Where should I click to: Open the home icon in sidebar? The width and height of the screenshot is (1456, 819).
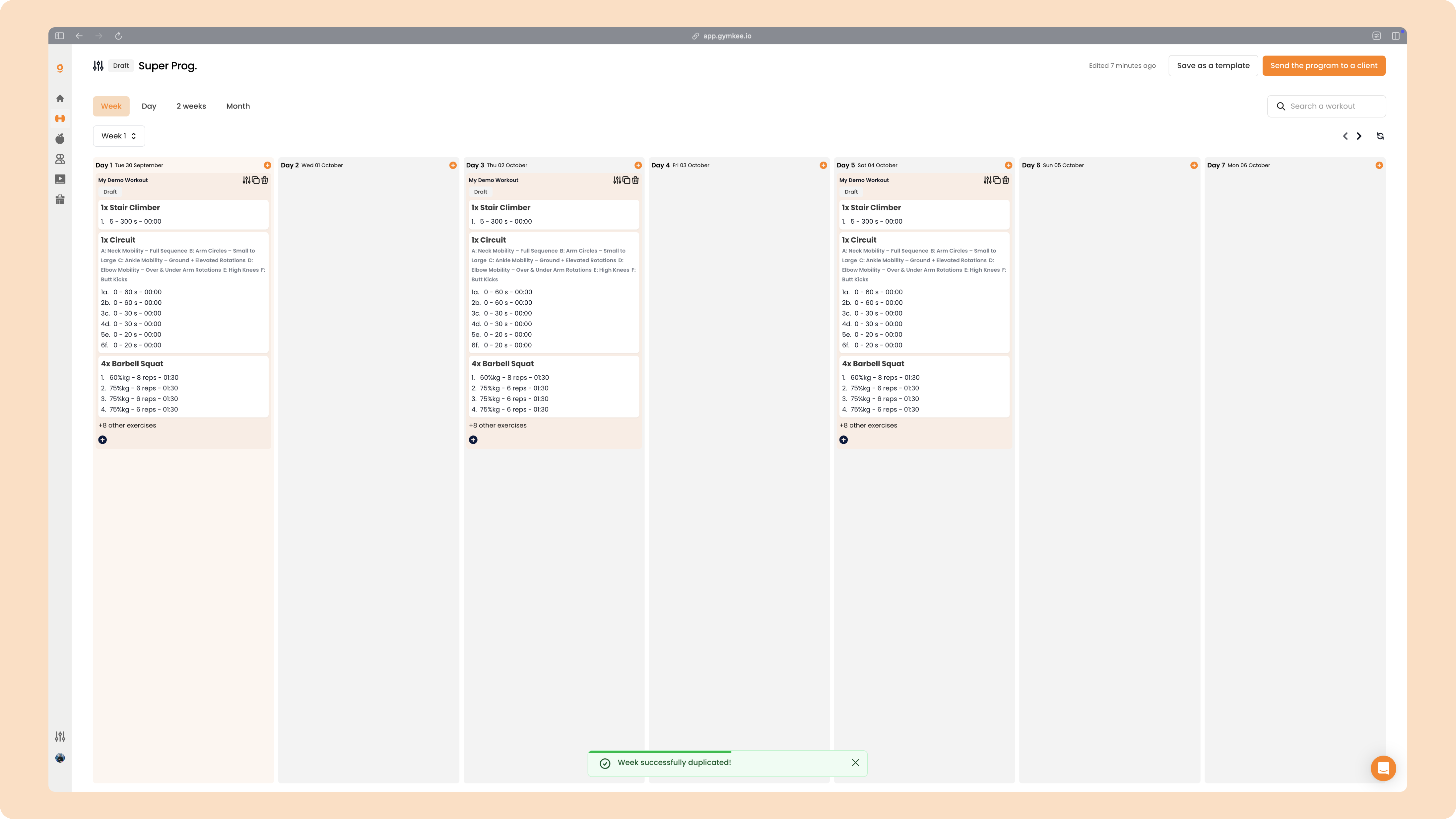(x=60, y=99)
